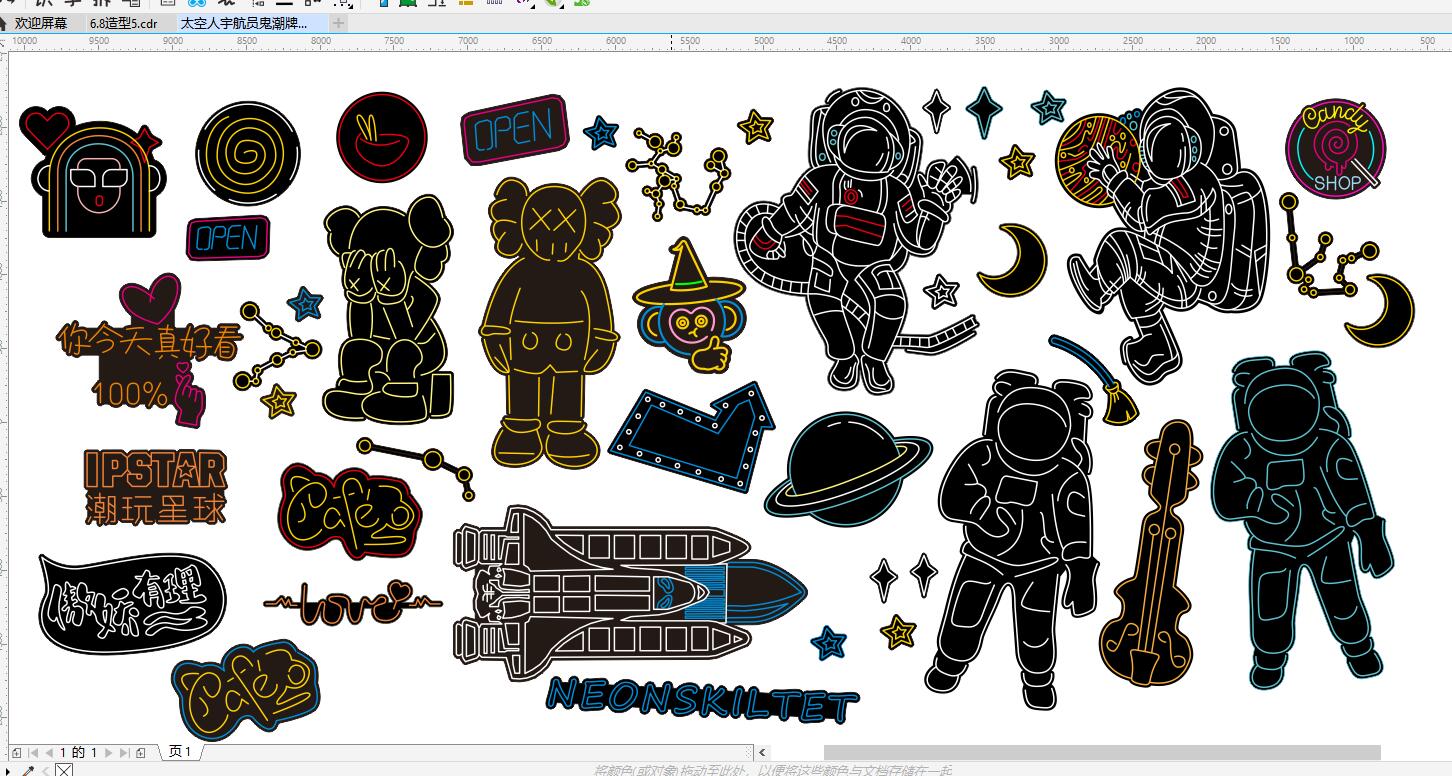Viewport: 1452px width, 776px height.
Task: Select the red-outlined Cafe neon sign
Action: pos(350,512)
